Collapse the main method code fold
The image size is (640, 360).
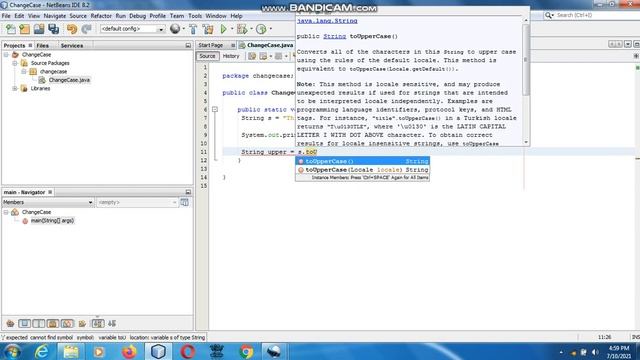coord(215,109)
